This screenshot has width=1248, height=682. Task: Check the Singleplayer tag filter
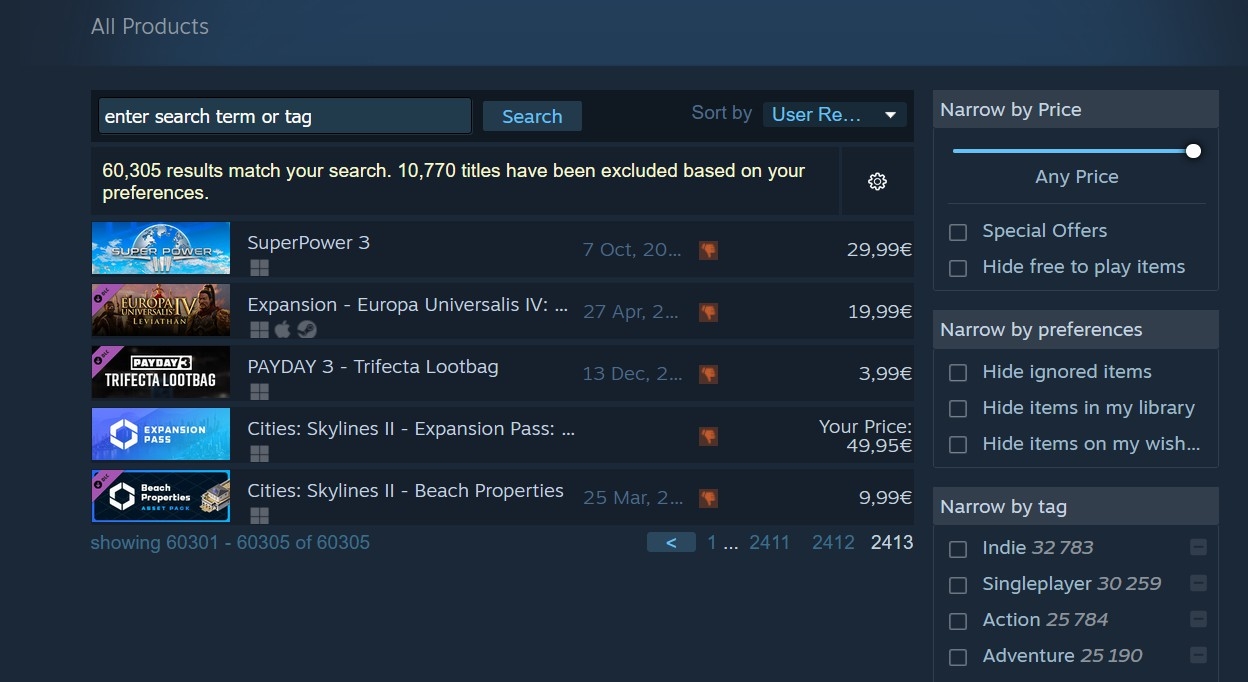pos(958,585)
